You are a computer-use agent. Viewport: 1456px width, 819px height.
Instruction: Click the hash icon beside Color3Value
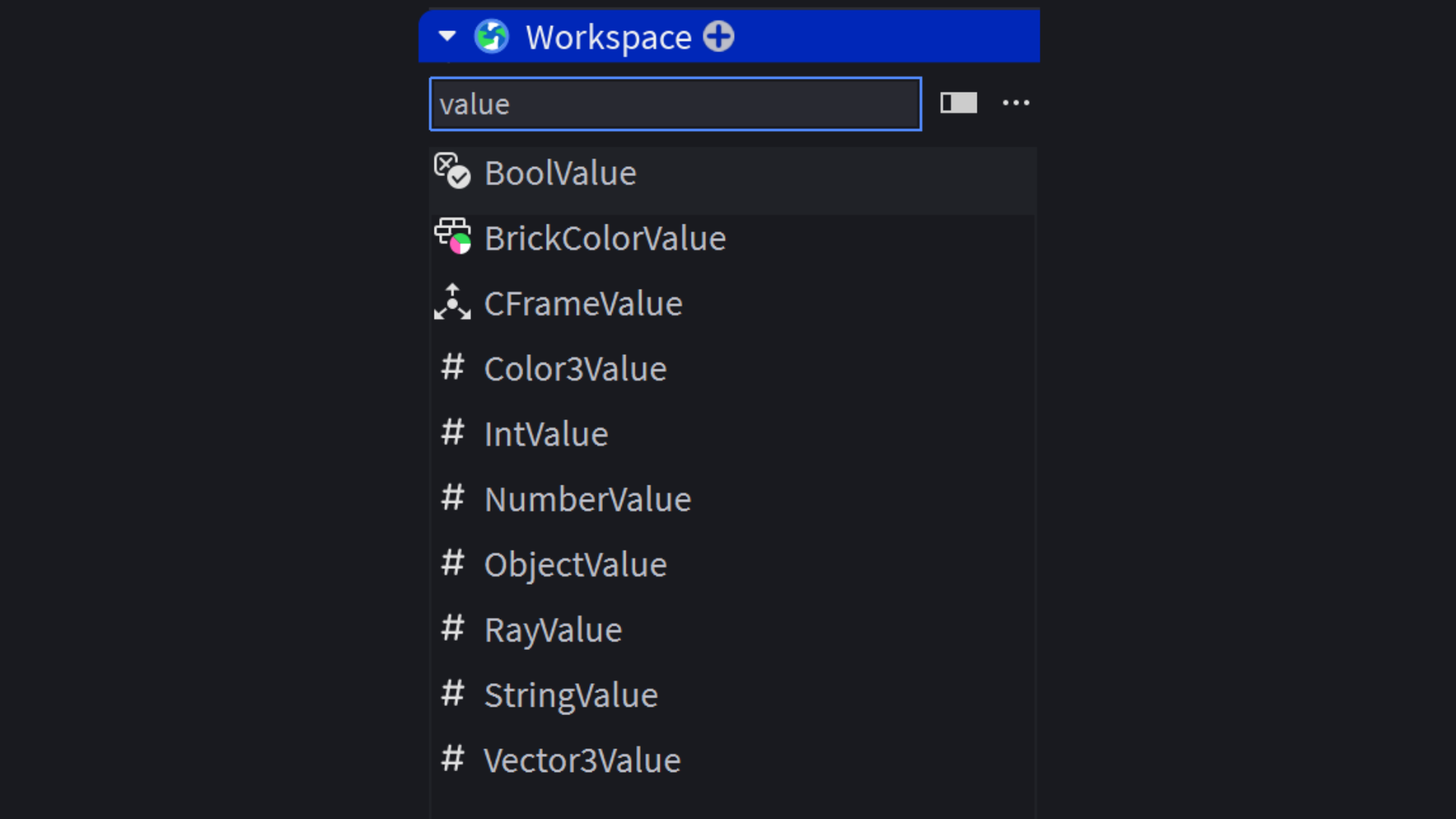pyautogui.click(x=453, y=368)
